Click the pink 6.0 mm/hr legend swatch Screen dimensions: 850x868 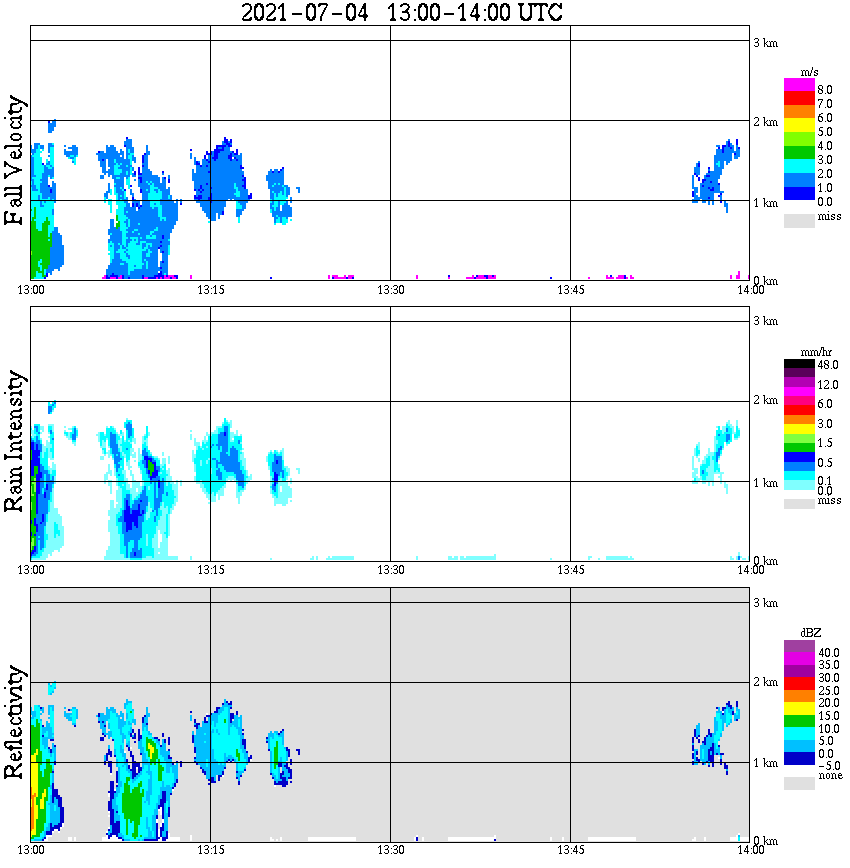(x=799, y=401)
